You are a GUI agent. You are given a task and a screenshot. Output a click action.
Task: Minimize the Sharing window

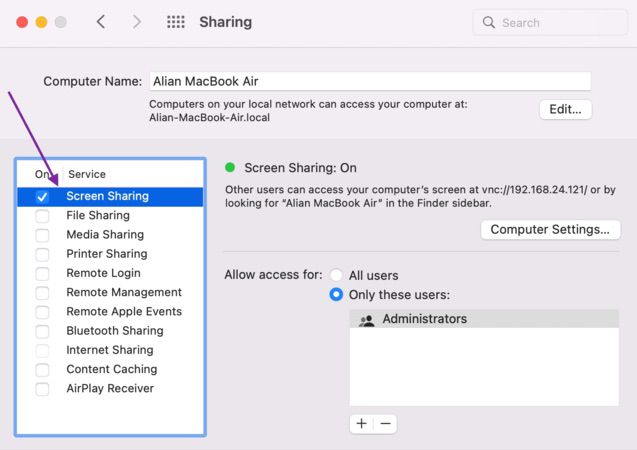tap(41, 22)
